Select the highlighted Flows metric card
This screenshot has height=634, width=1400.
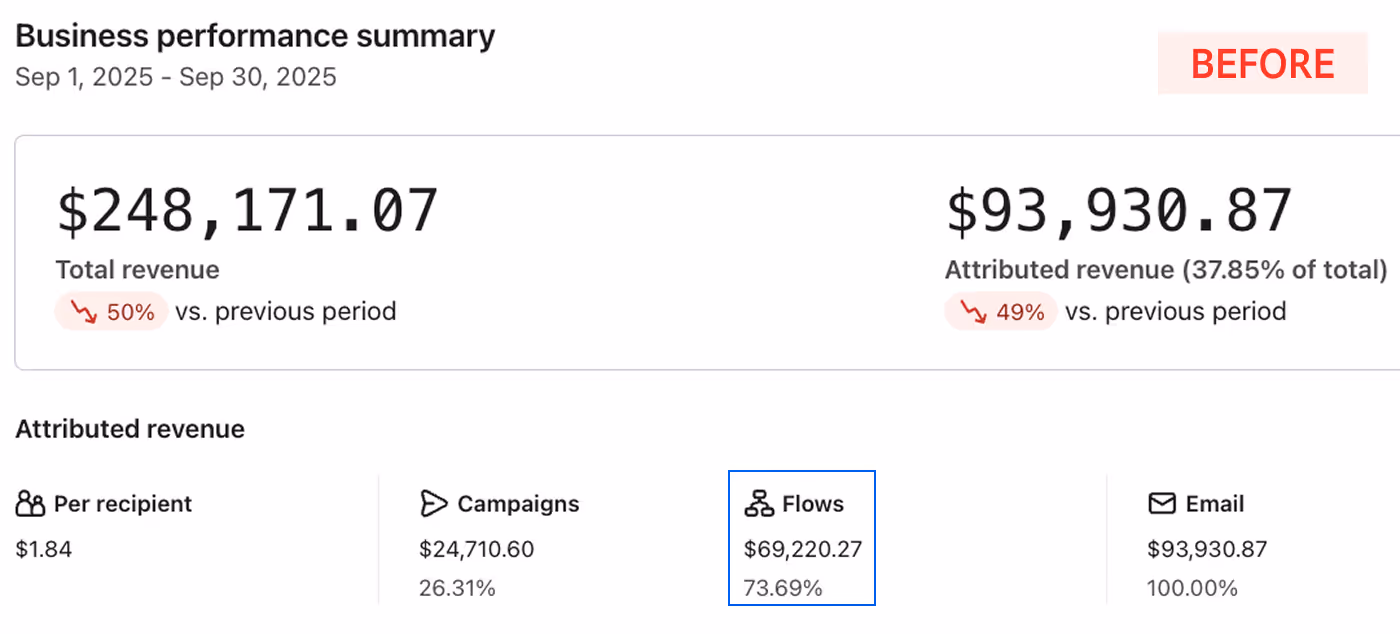point(802,537)
